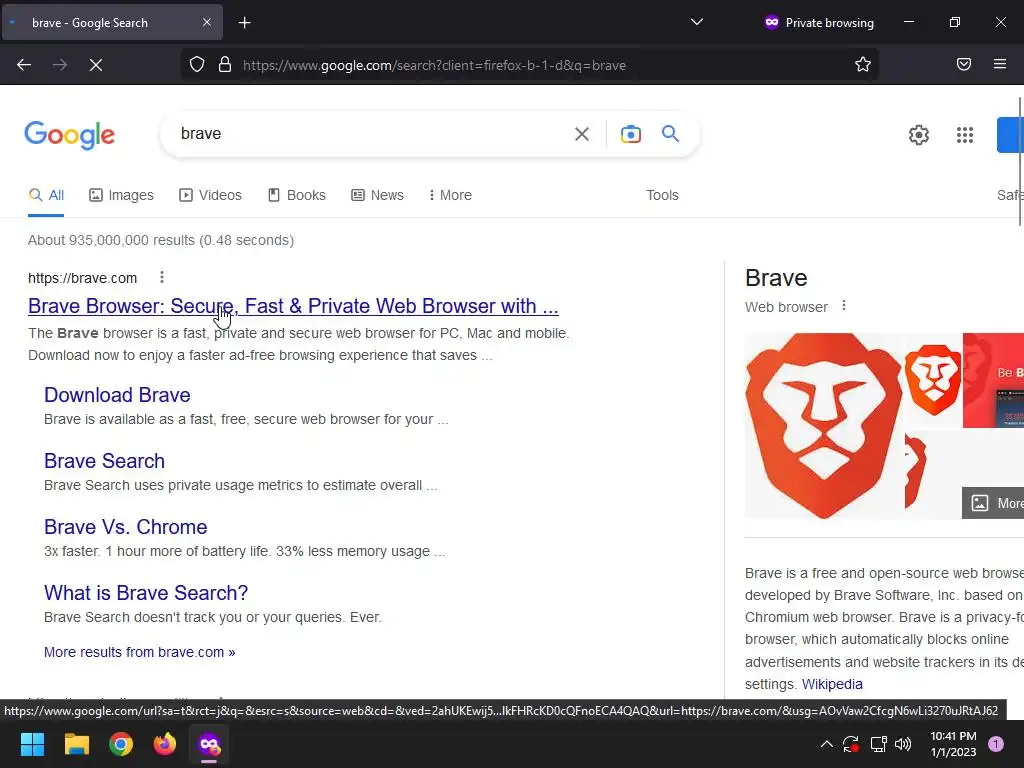The width and height of the screenshot is (1024, 768).
Task: Open the Firefox hamburger application menu
Action: pyautogui.click(x=1000, y=65)
